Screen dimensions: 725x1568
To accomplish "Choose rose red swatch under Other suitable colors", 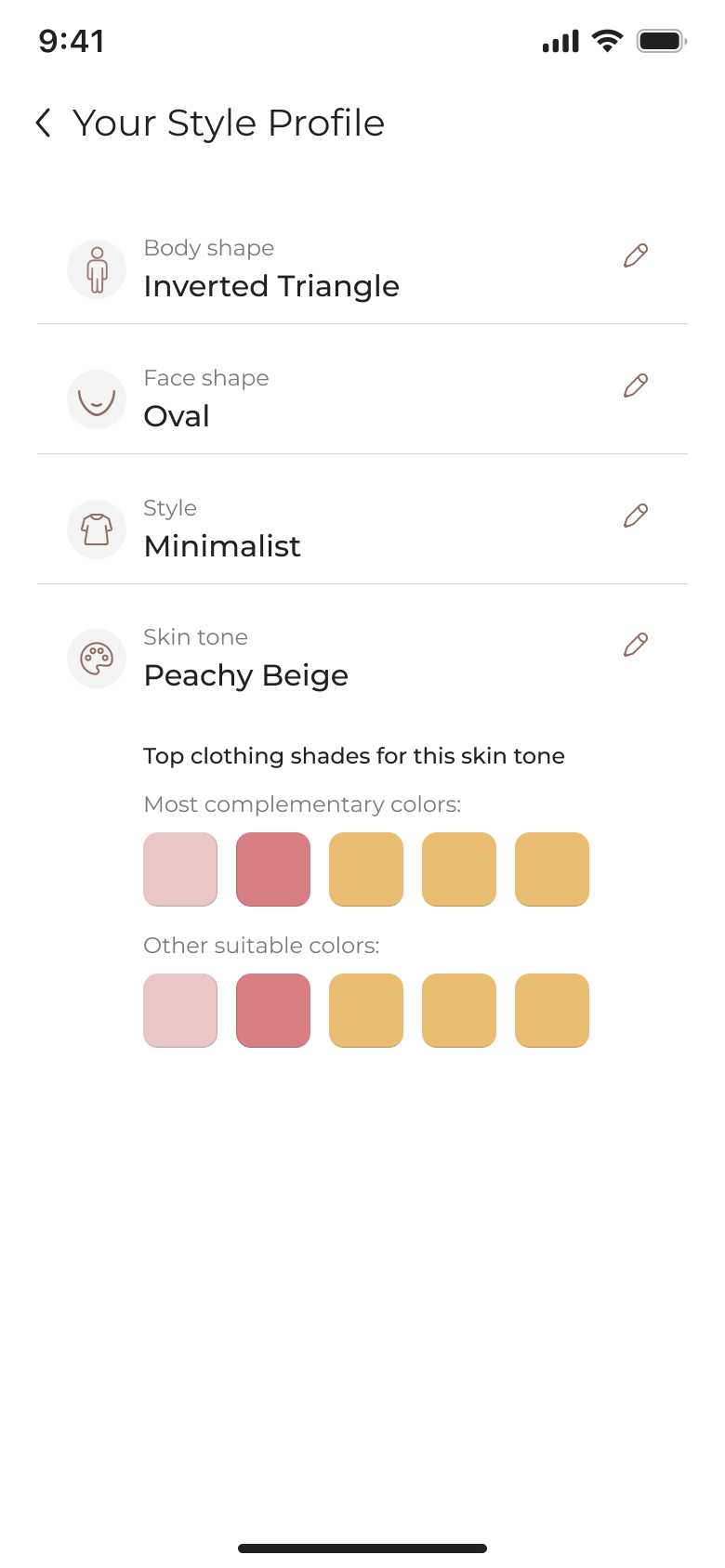I will click(273, 1011).
